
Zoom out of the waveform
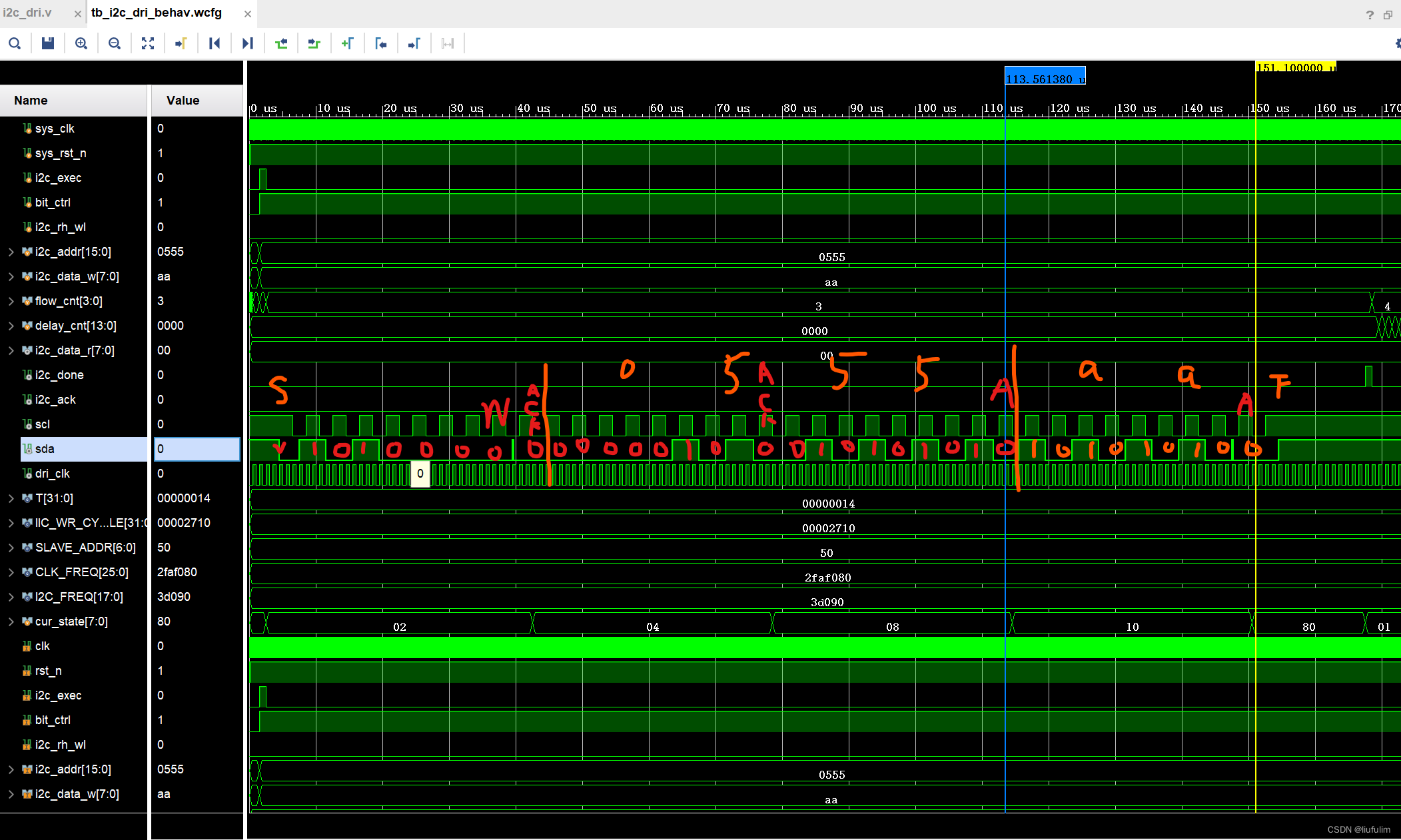click(x=115, y=44)
